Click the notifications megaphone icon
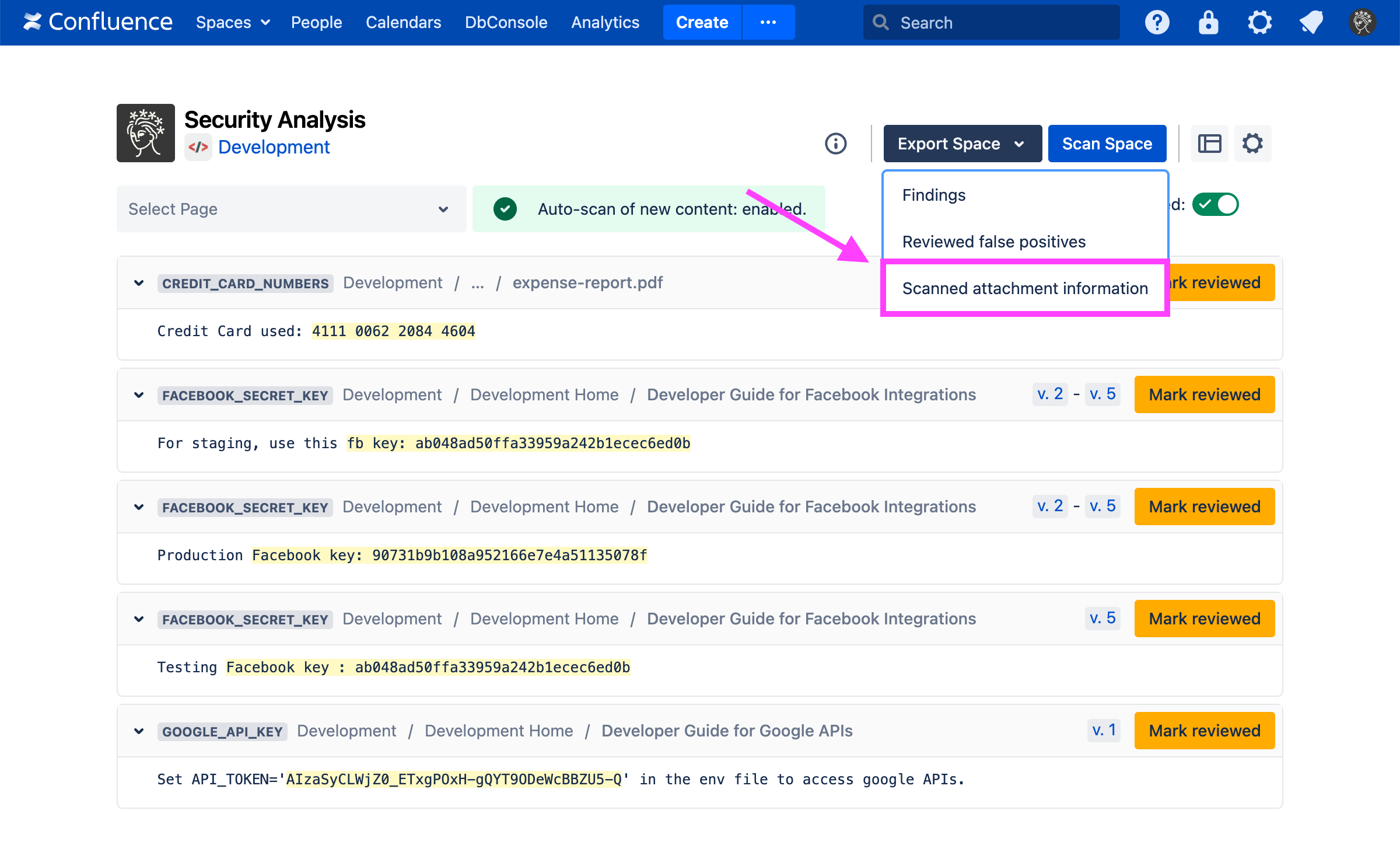This screenshot has width=1400, height=859. pos(1311,23)
